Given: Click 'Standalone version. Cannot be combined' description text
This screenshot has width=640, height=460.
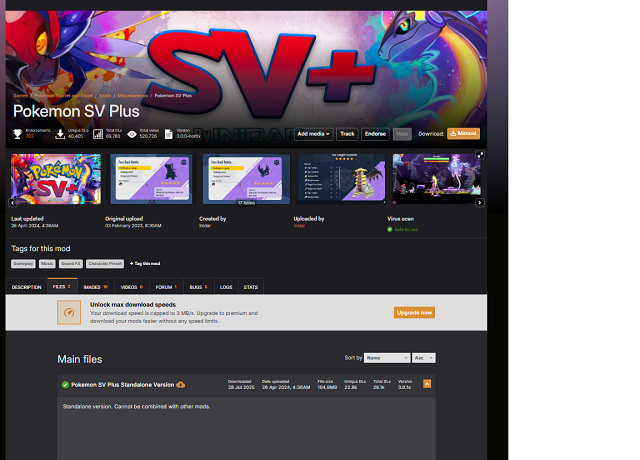Looking at the screenshot, I should click(136, 407).
